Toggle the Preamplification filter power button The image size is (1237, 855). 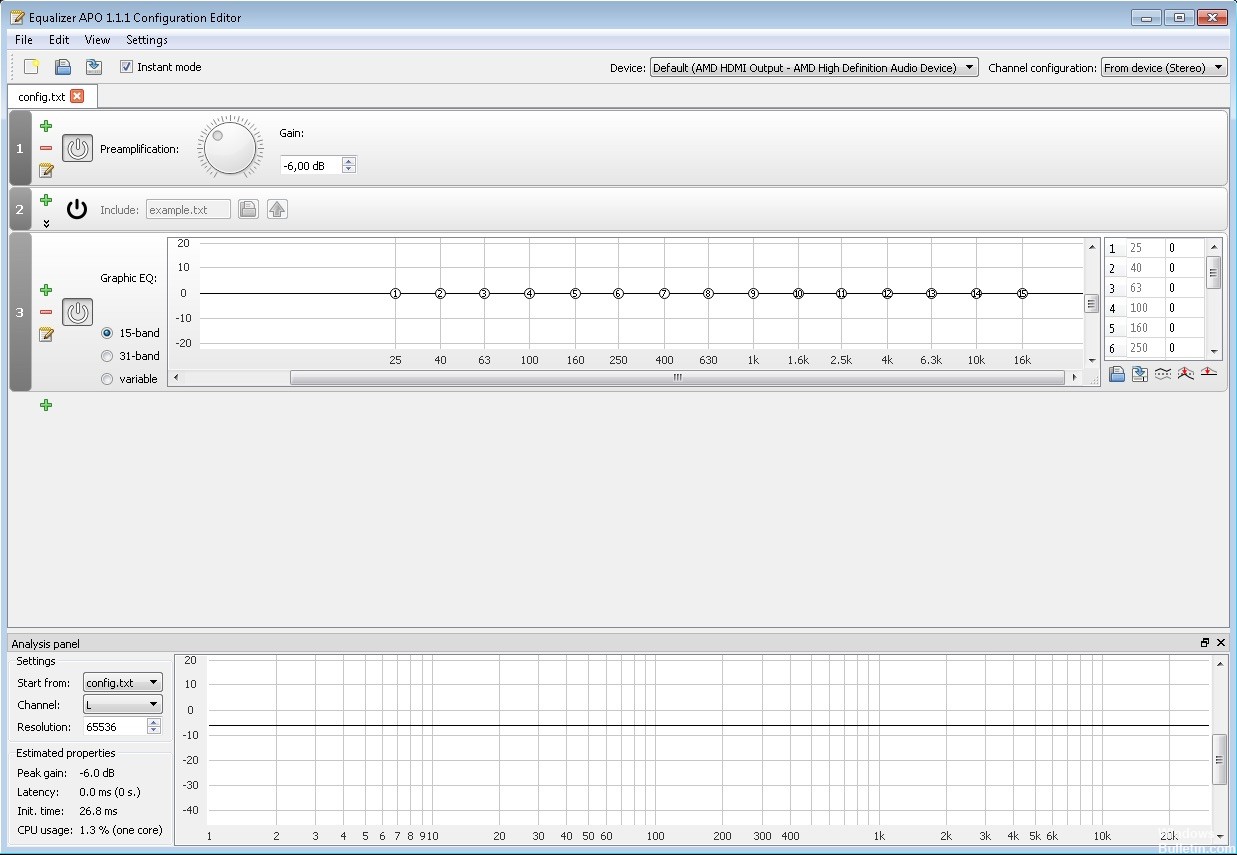pos(76,147)
